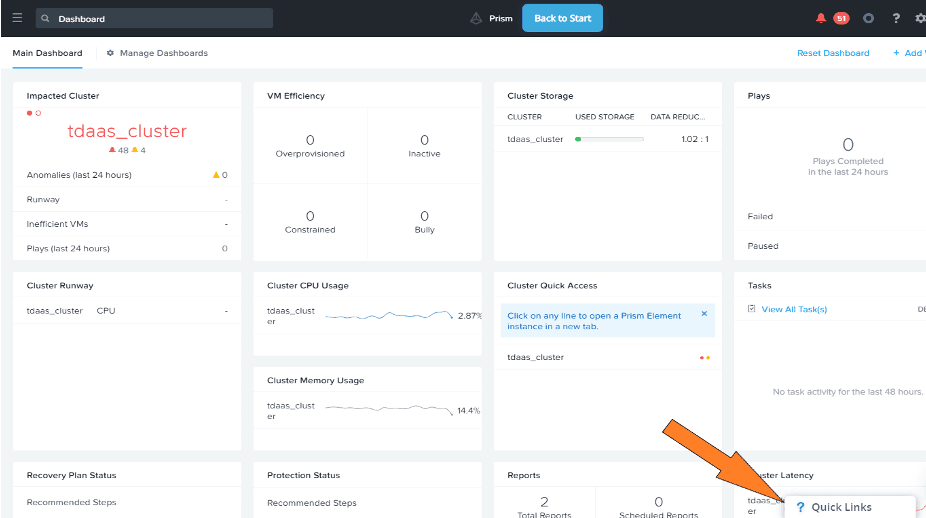
Task: Select the Inefficient VMs row
Action: coord(127,224)
